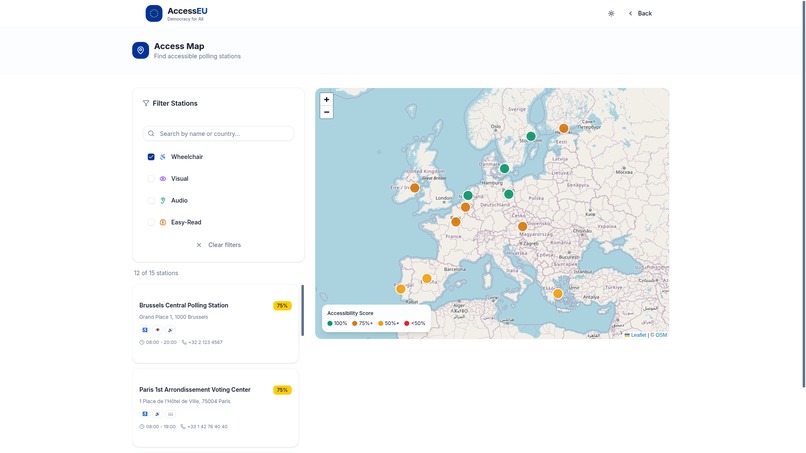Focus the Search by name or country field
Image resolution: width=806 pixels, height=453 pixels.
pyautogui.click(x=219, y=134)
